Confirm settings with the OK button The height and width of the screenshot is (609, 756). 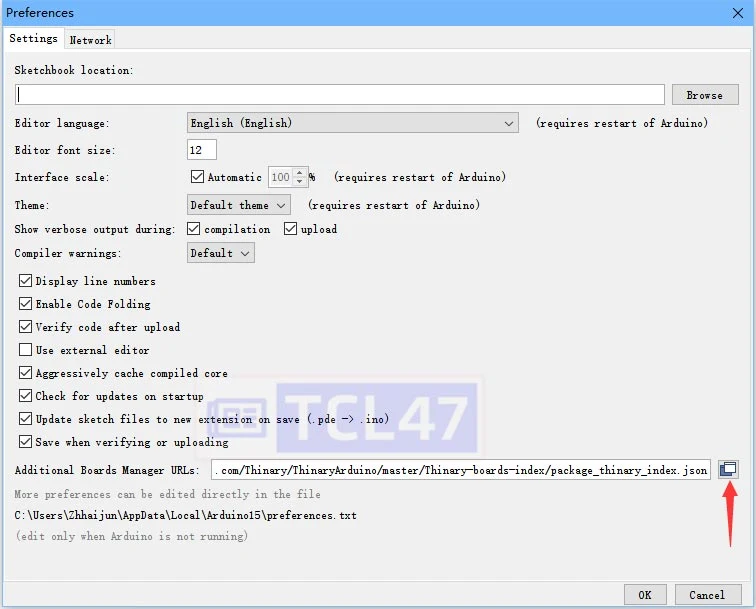click(x=645, y=595)
